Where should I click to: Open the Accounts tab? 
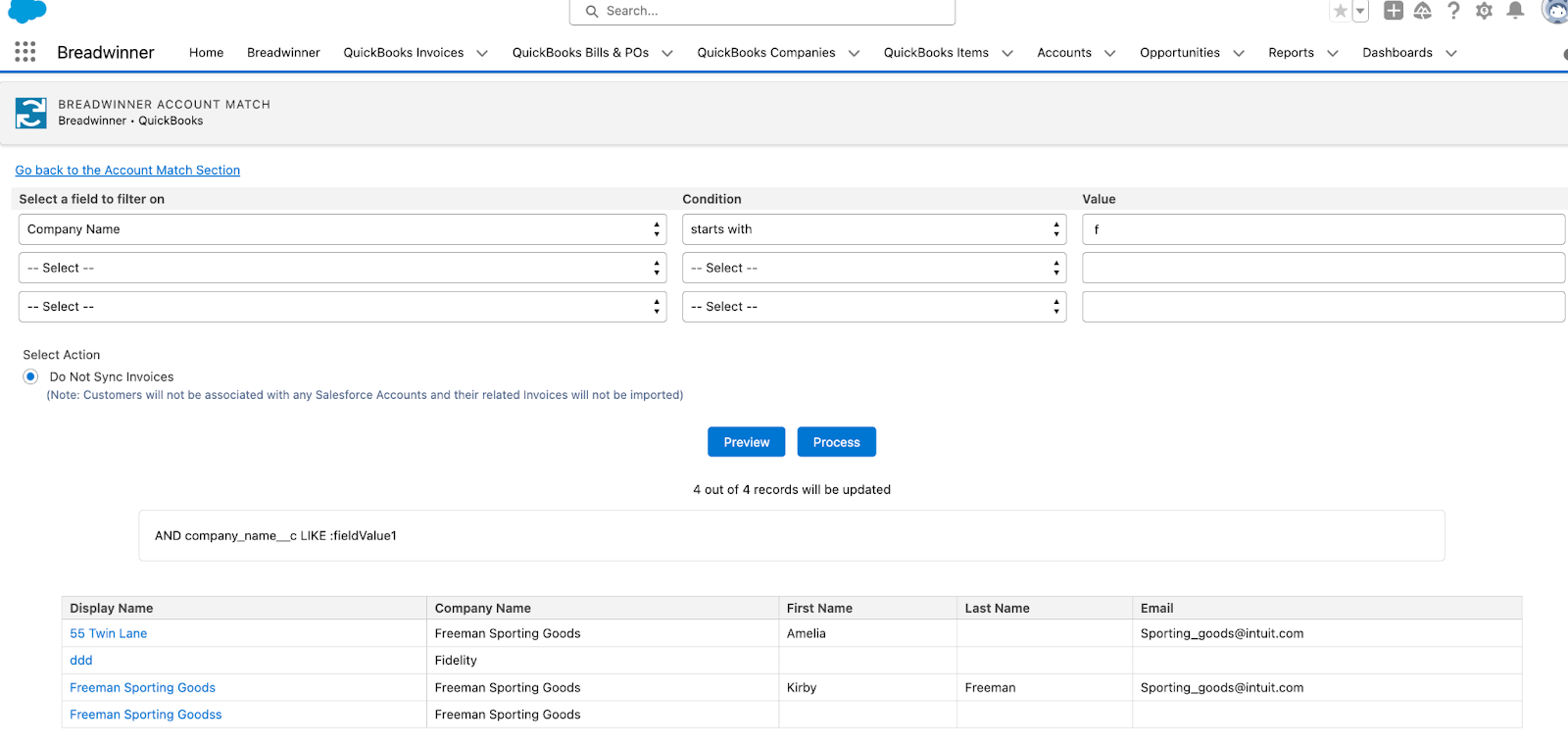coord(1064,53)
